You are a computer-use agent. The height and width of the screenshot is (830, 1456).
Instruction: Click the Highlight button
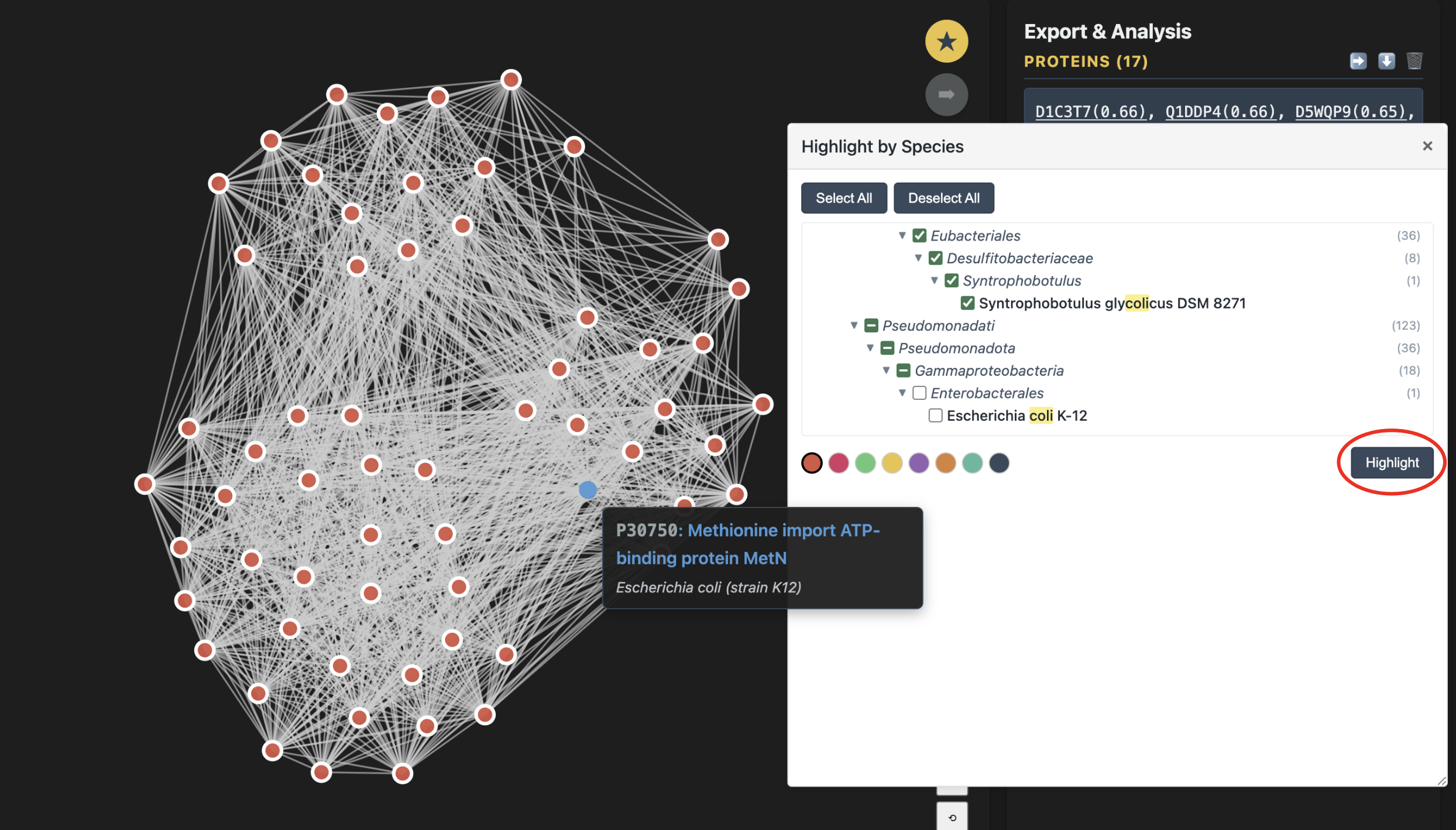click(x=1392, y=462)
